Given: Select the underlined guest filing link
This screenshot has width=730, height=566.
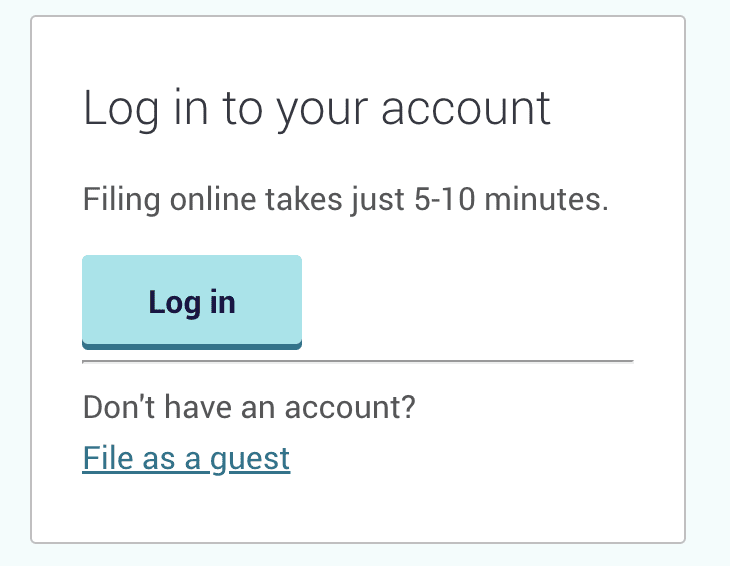Looking at the screenshot, I should [x=186, y=458].
